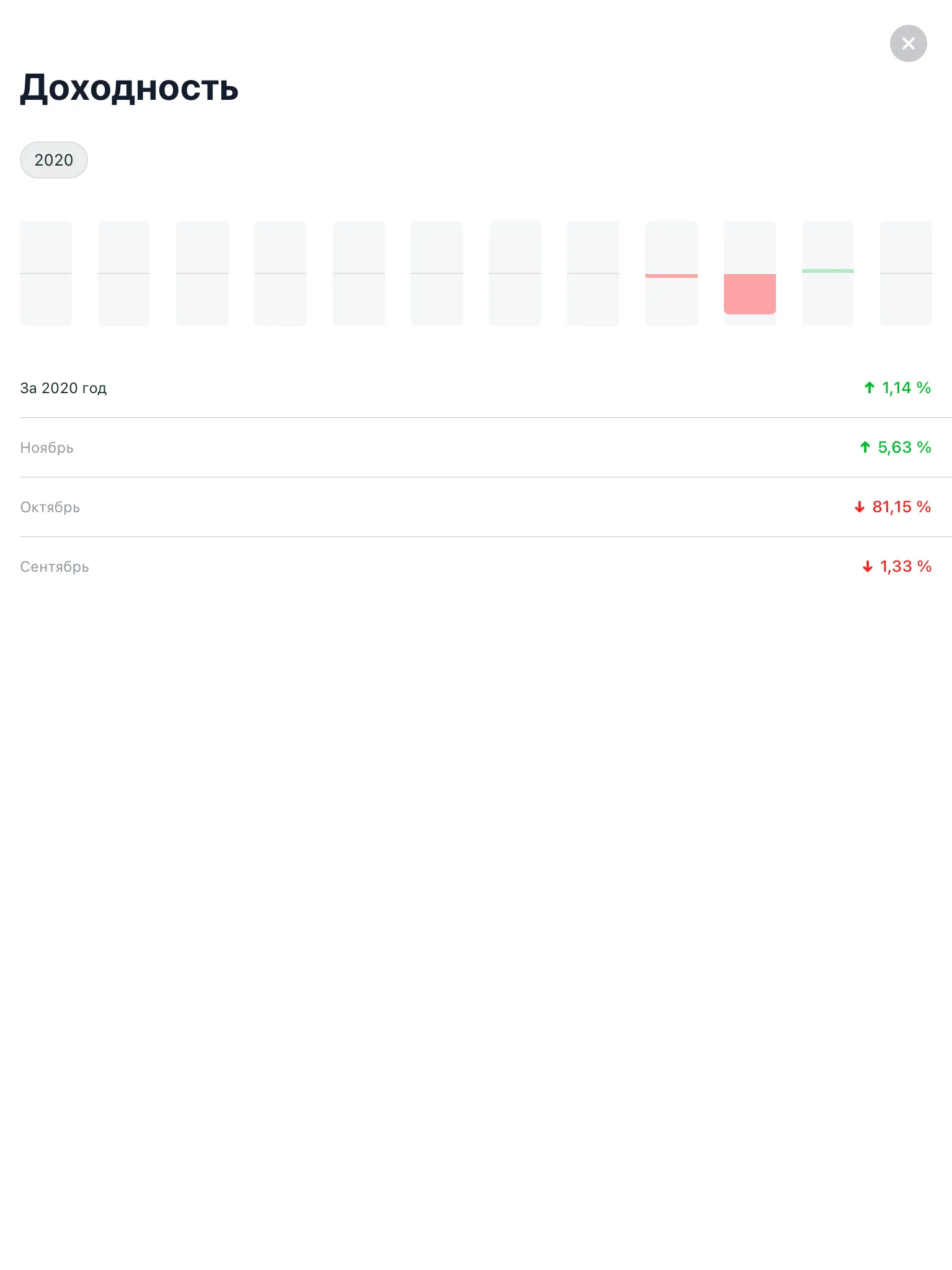Close the Доходность panel with the X button

(x=908, y=43)
